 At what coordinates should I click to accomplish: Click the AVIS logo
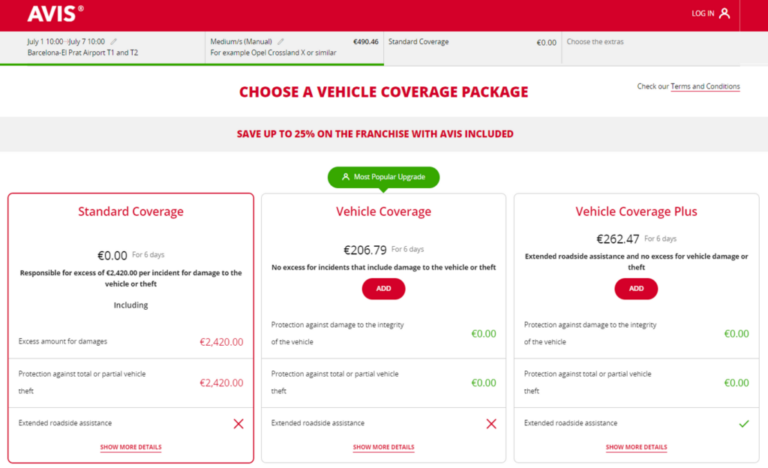55,13
